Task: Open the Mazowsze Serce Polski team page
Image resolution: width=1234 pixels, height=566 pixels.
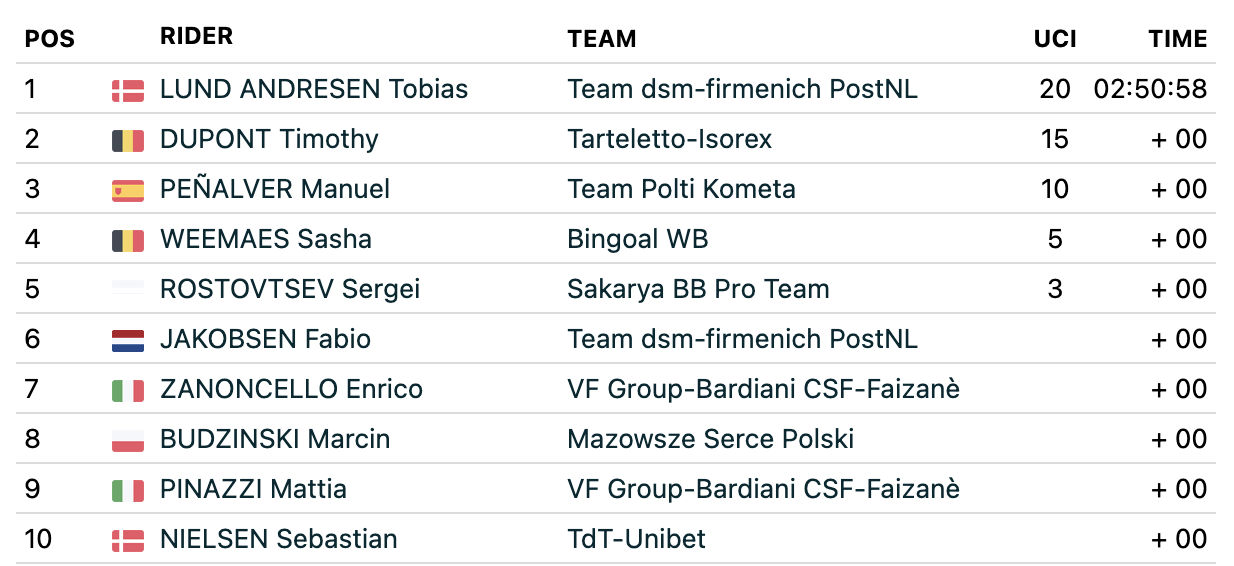Action: (711, 439)
